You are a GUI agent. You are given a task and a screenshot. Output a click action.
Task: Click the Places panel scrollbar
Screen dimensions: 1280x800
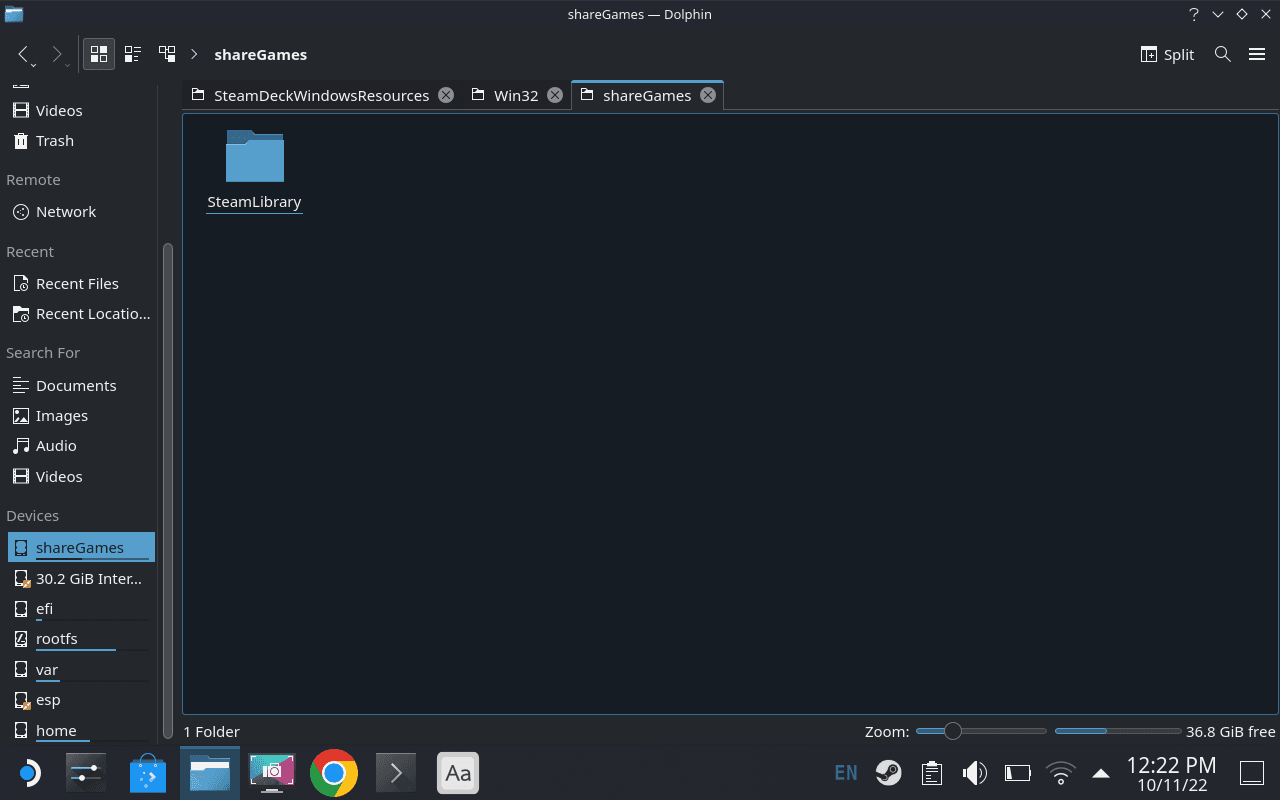168,490
